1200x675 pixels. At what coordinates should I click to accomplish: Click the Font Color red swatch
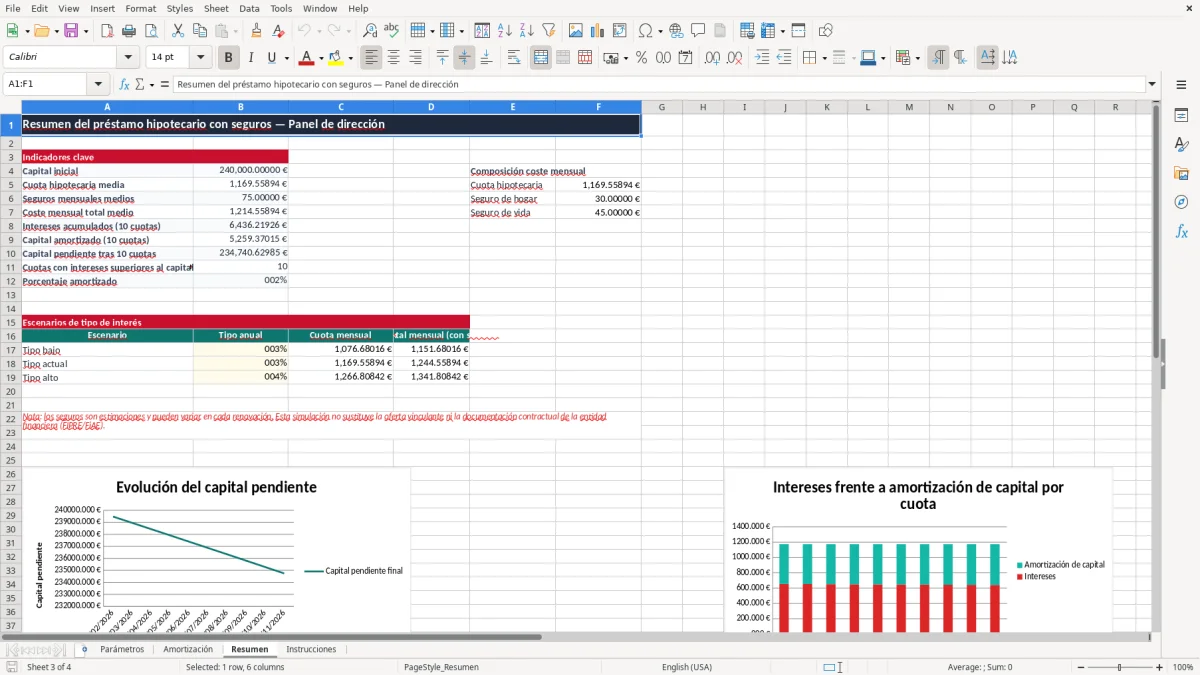tap(307, 58)
